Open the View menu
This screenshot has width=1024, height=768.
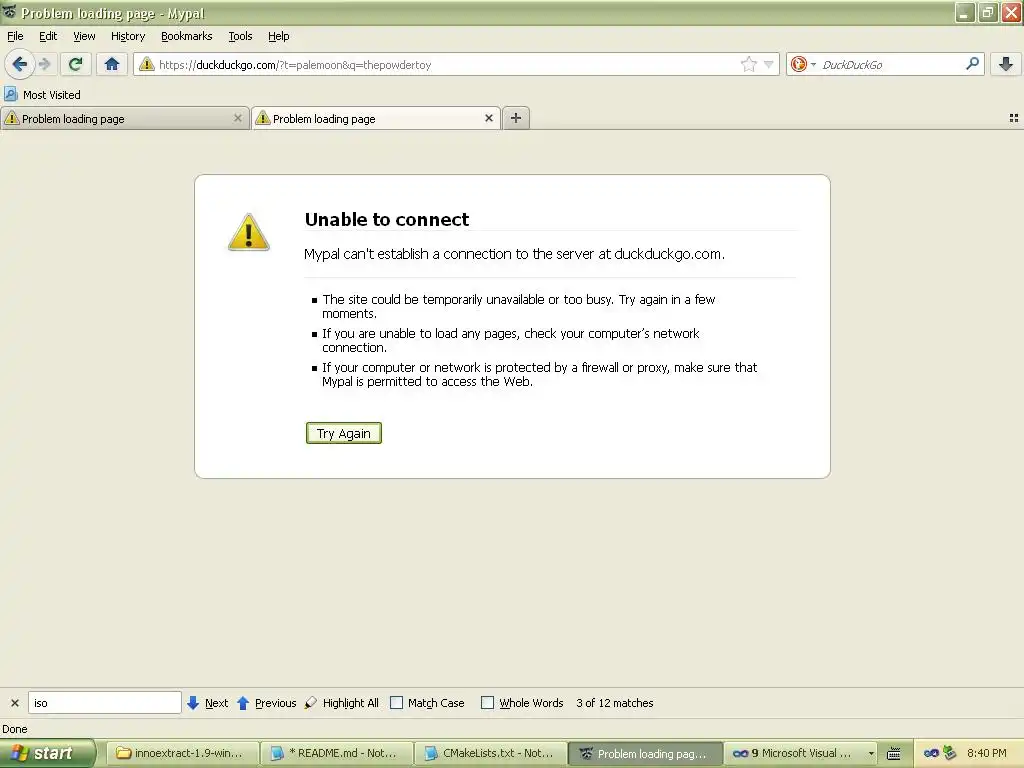84,37
